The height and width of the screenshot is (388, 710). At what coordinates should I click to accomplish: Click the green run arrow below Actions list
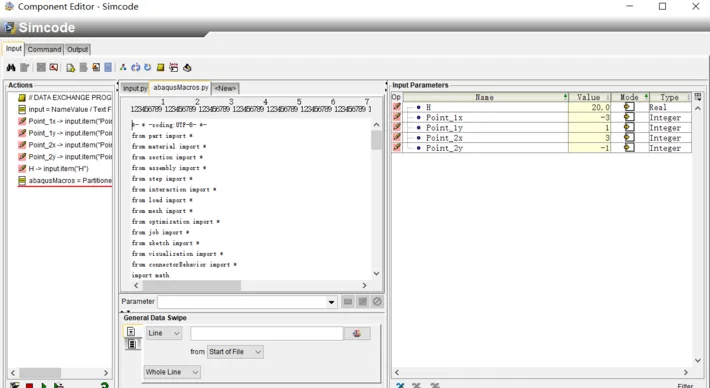tap(44, 385)
